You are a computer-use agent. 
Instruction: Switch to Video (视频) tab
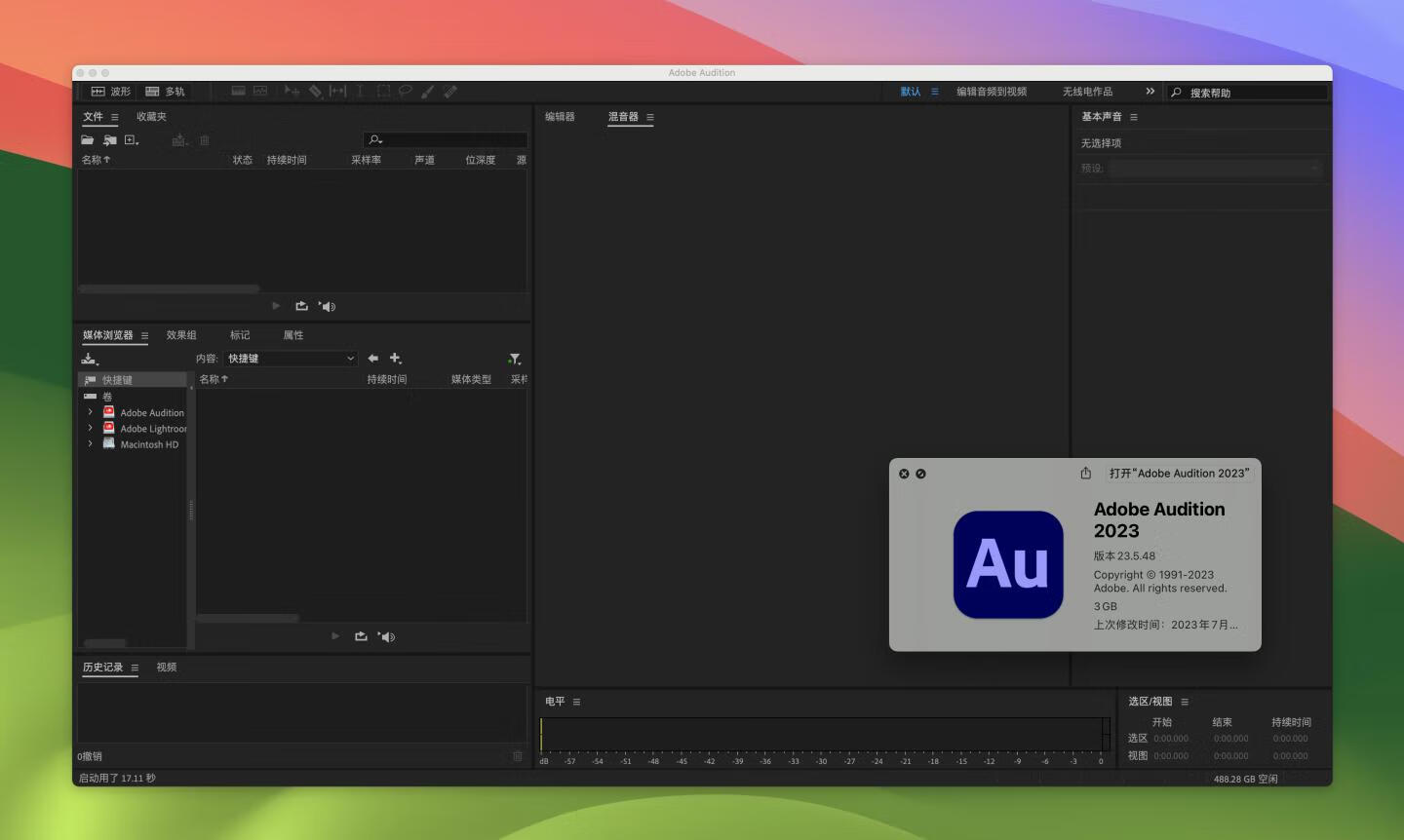point(167,668)
